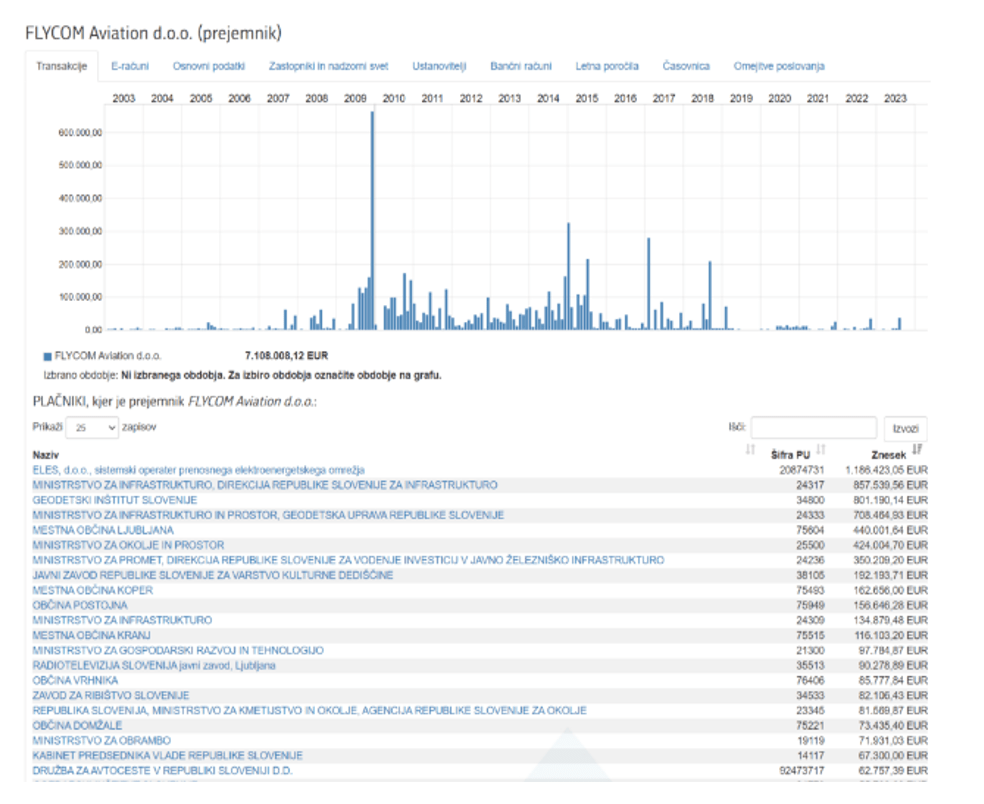Sort table by Šifra PU column arrows
This screenshot has height=804, width=984.
pyautogui.click(x=821, y=449)
